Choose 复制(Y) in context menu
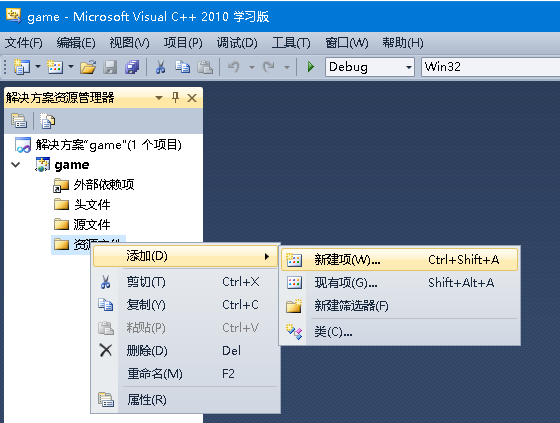Screen dimensions: 560x423 point(185,305)
